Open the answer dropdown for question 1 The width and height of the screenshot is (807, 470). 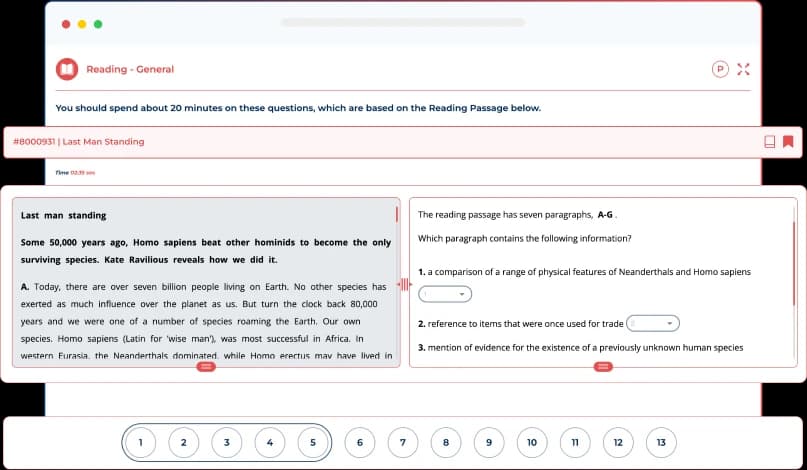pos(445,294)
